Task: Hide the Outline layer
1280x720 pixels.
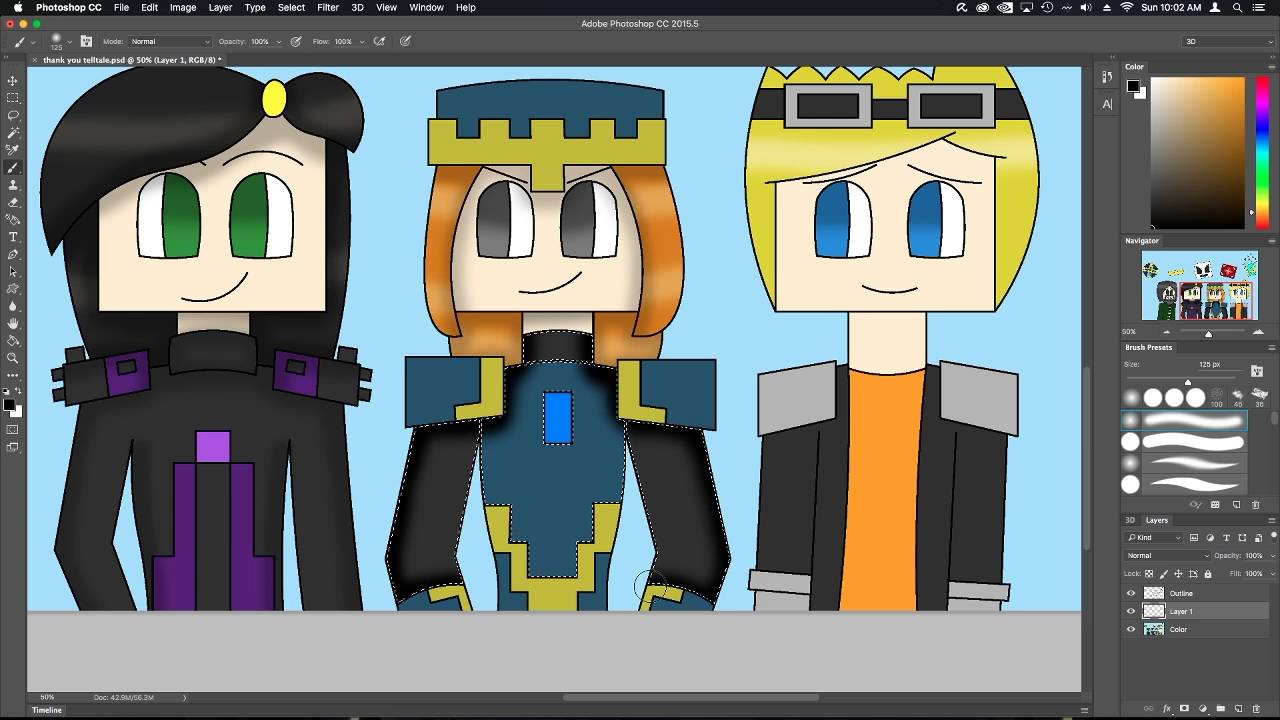Action: coord(1131,593)
